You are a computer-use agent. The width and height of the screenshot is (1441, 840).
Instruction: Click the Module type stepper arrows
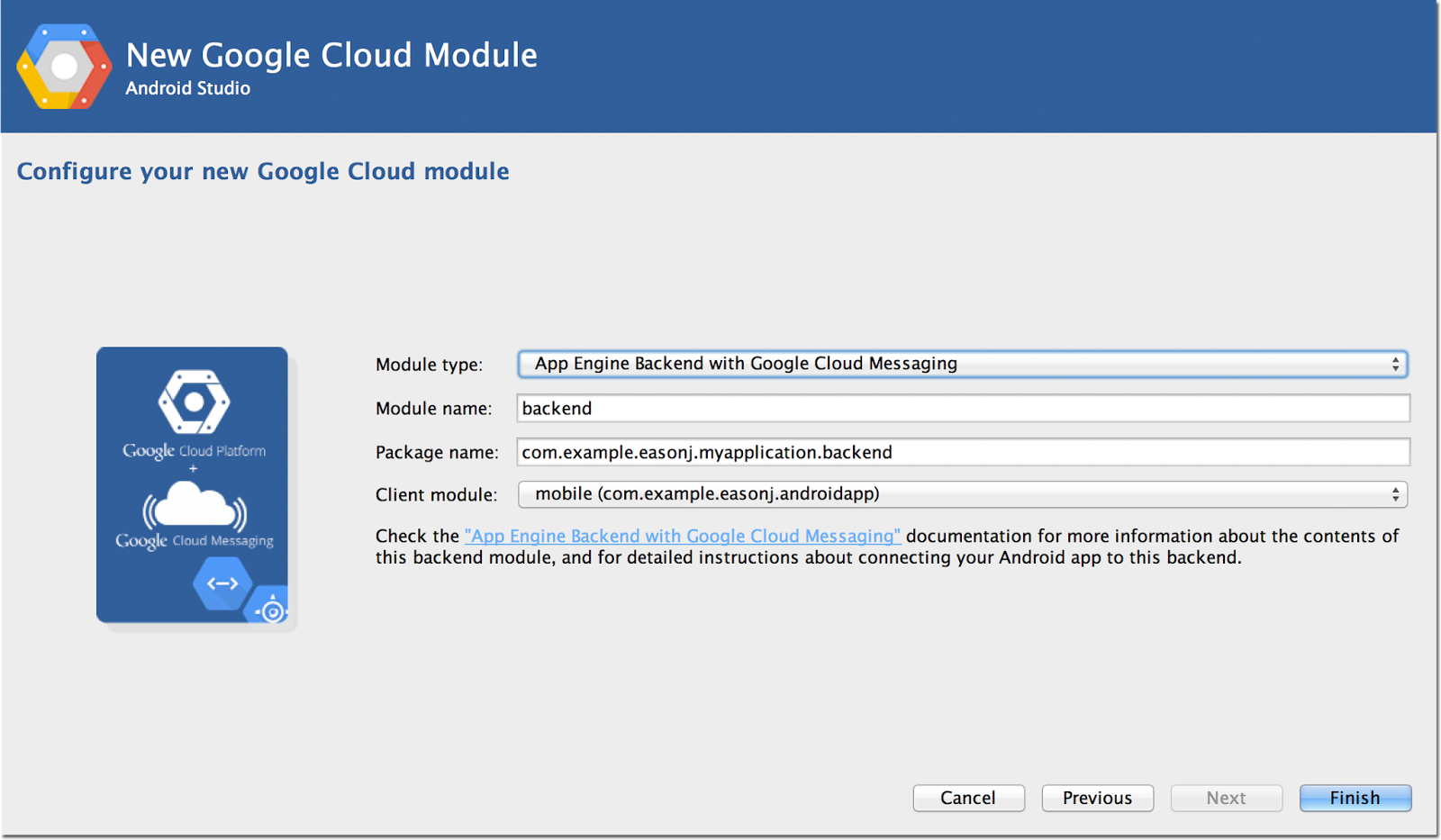pyautogui.click(x=1395, y=364)
